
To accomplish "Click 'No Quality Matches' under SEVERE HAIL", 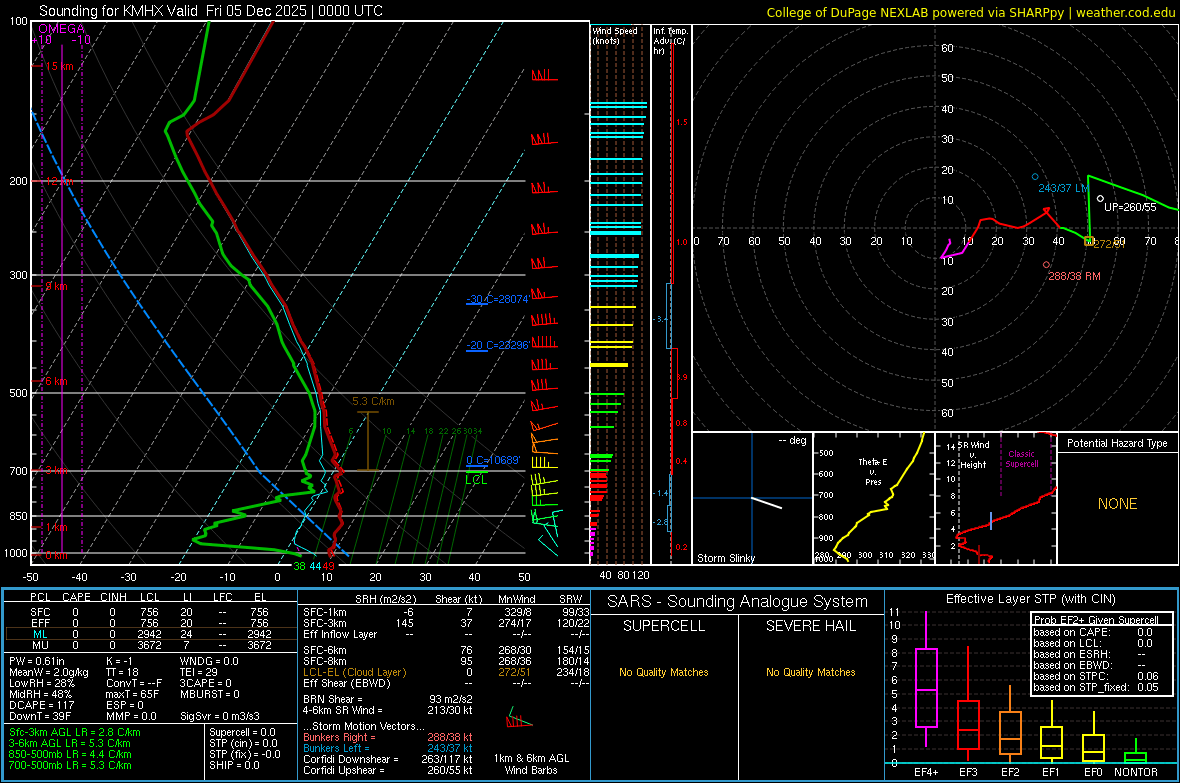I will point(810,672).
